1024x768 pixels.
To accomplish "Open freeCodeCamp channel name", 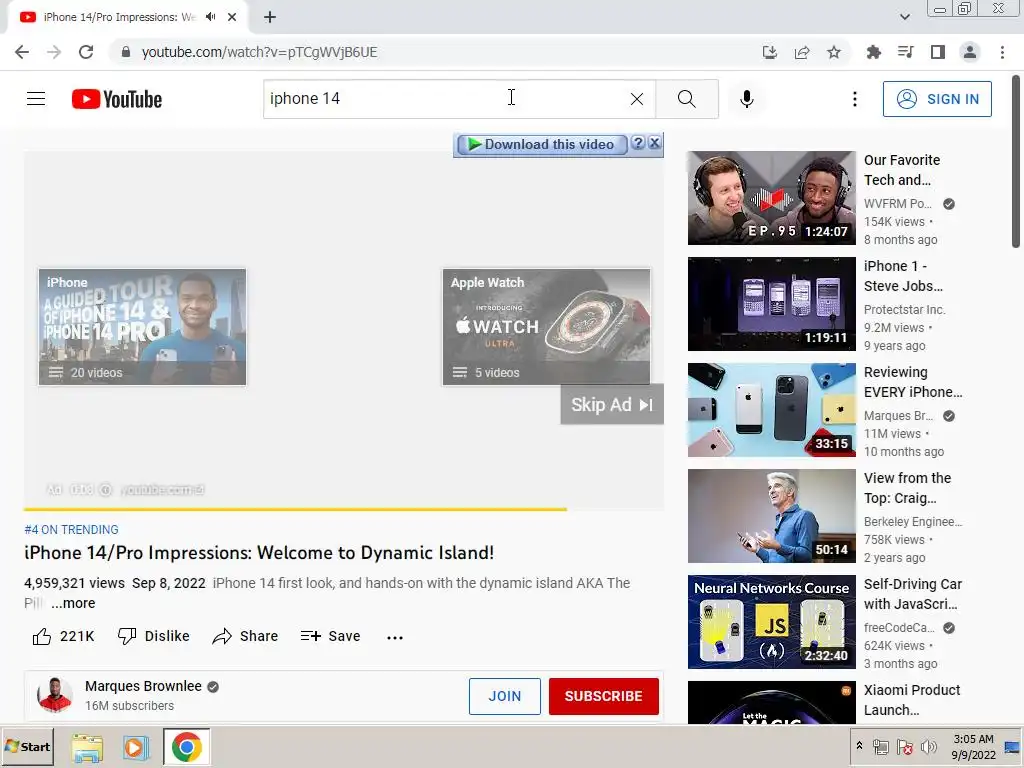I will tap(899, 628).
